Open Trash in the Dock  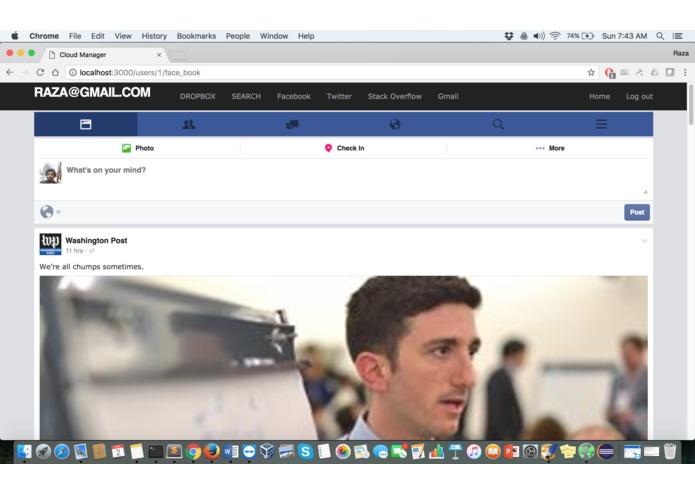point(670,451)
